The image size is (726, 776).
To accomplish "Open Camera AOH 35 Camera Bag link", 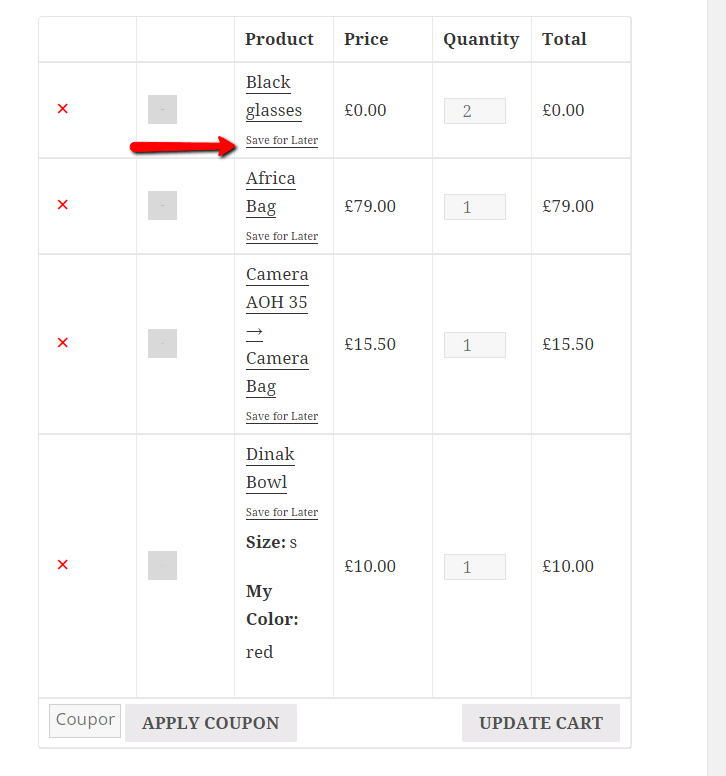I will 277,330.
